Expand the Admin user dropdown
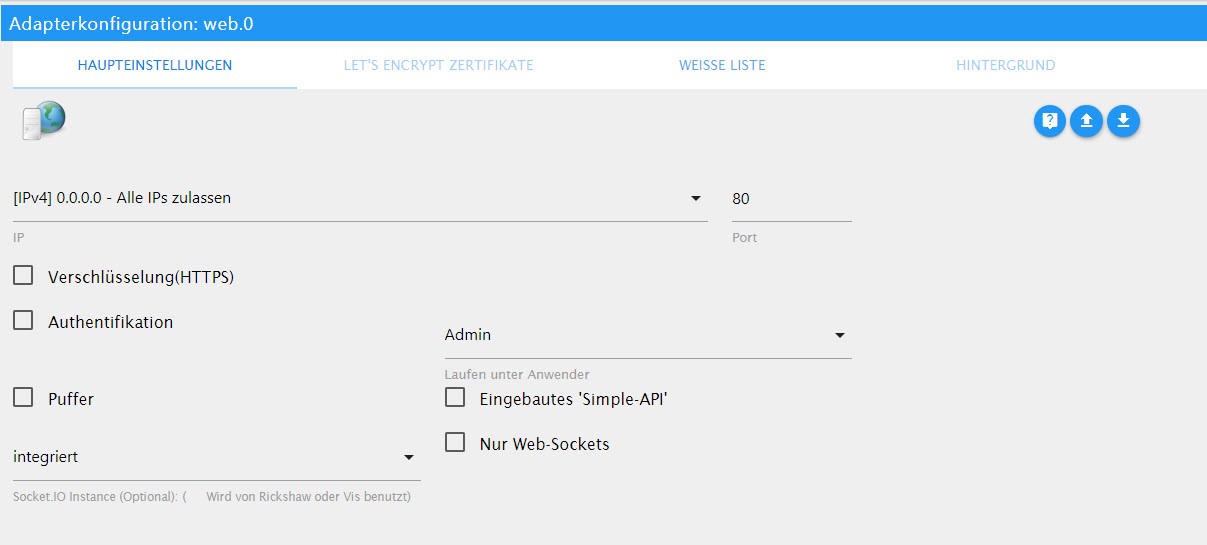Image resolution: width=1207 pixels, height=545 pixels. pyautogui.click(x=647, y=335)
